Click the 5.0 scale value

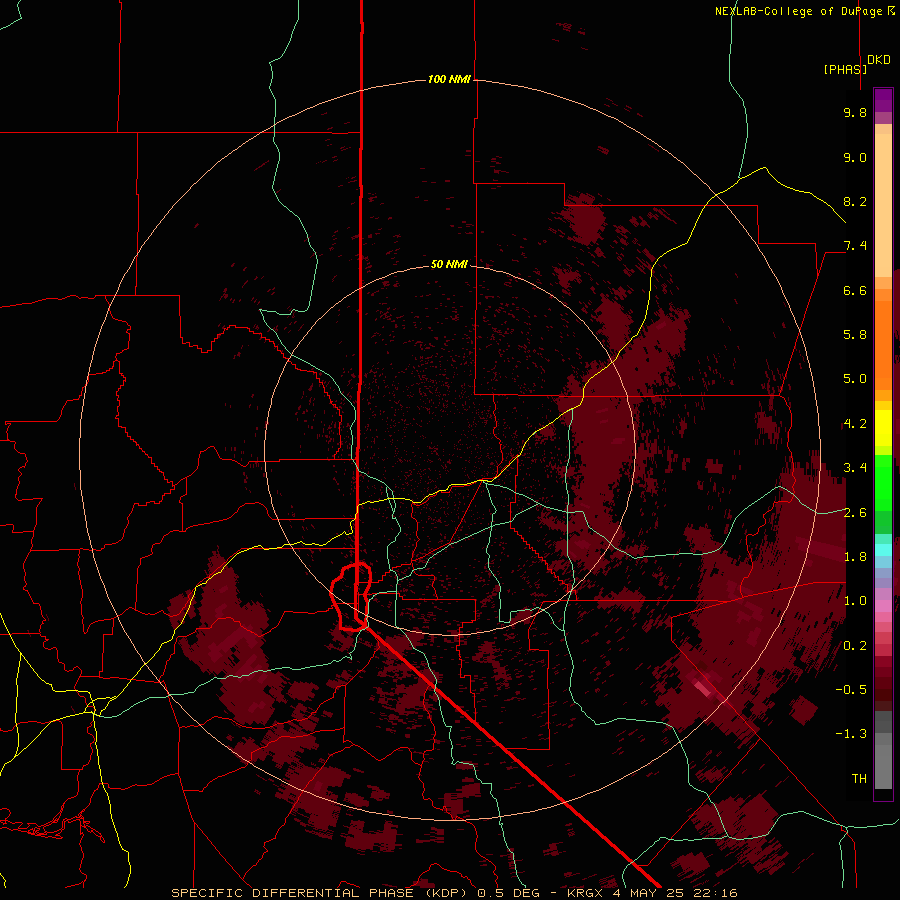pos(855,379)
